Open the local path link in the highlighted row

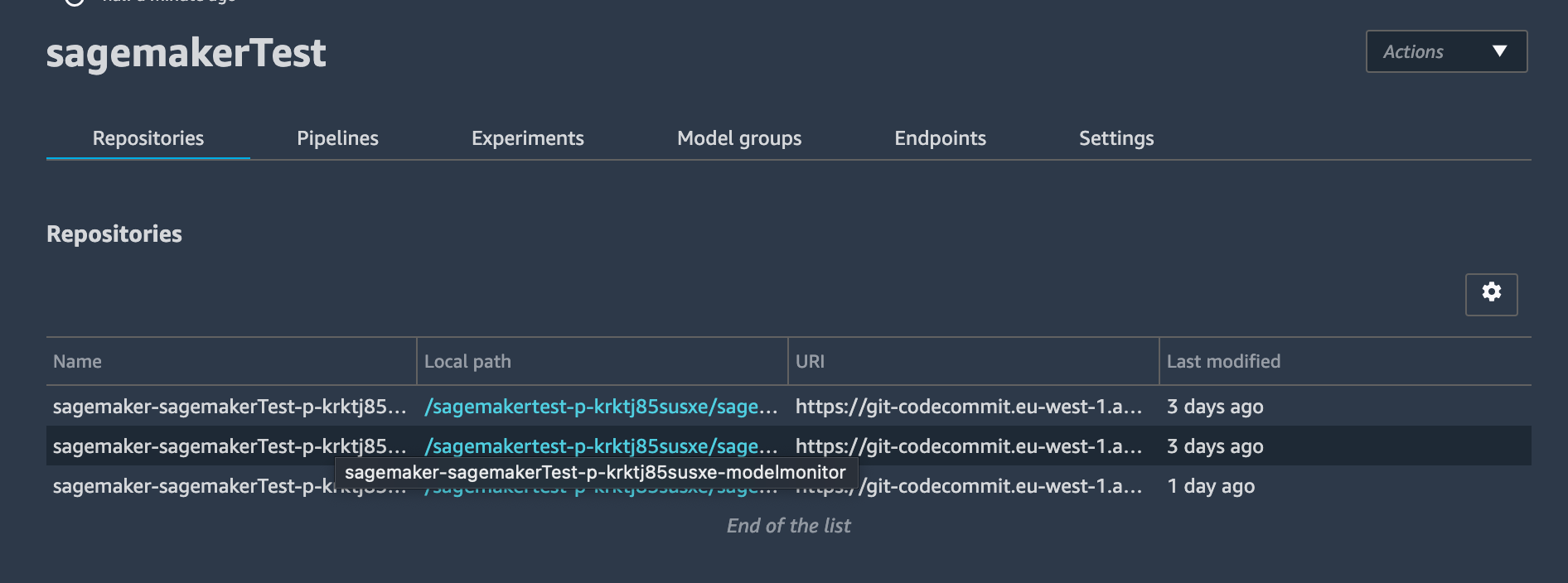point(601,446)
